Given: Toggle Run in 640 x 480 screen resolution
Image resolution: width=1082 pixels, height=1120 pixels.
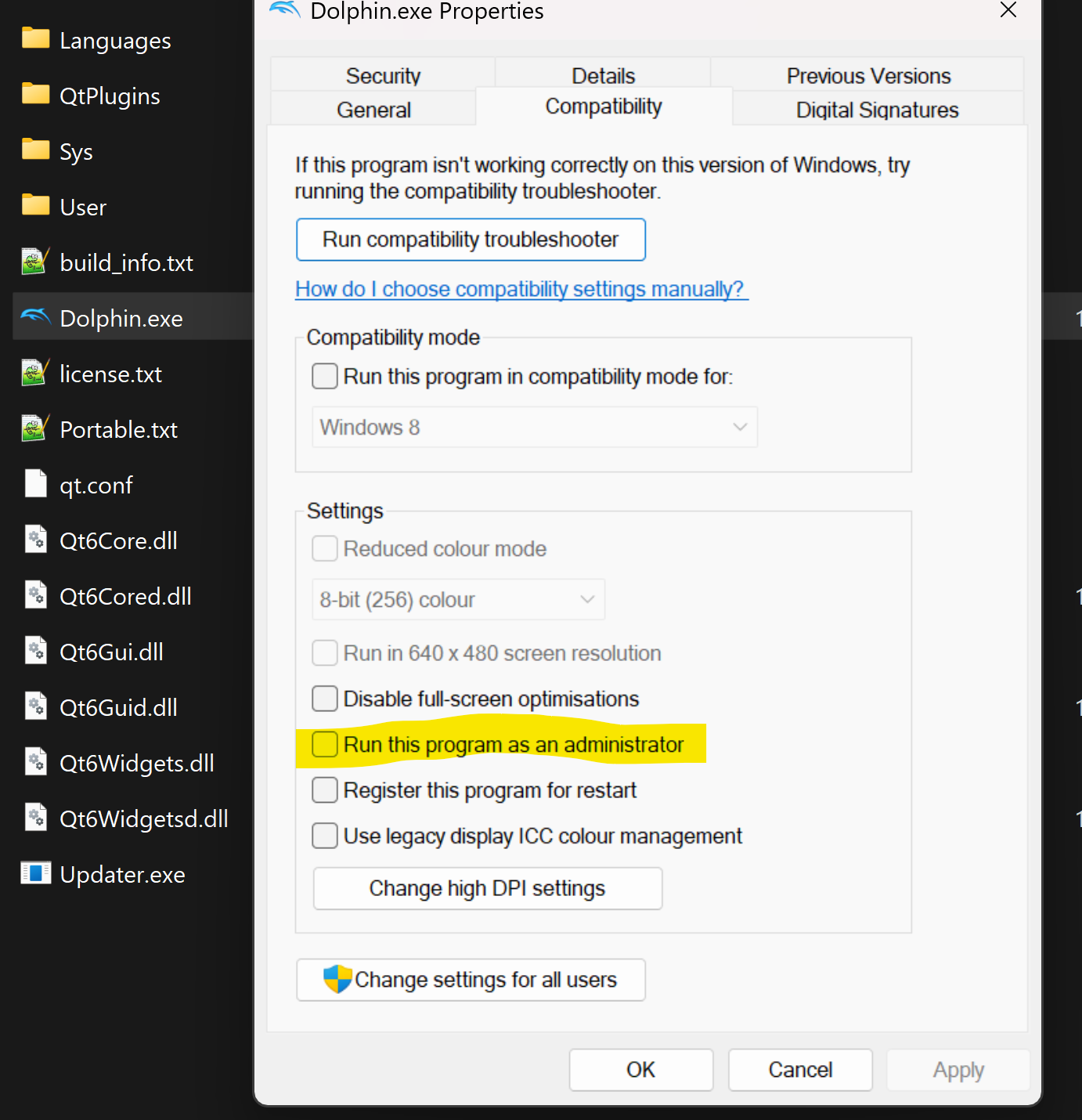Looking at the screenshot, I should tap(325, 652).
